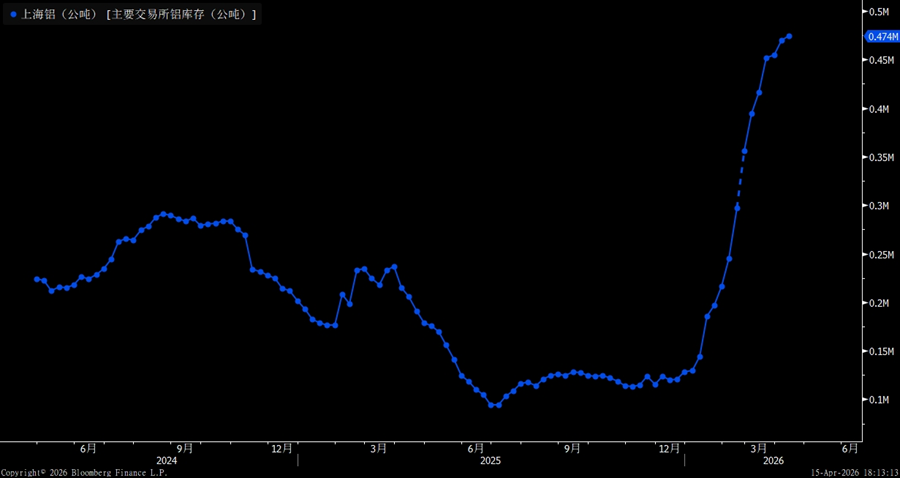Click the blue legend dot beside 上海铝
Image resolution: width=900 pixels, height=478 pixels.
click(14, 15)
